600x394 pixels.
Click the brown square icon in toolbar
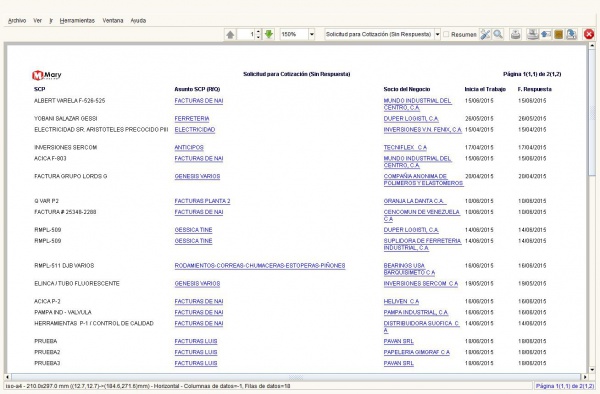pyautogui.click(x=558, y=34)
